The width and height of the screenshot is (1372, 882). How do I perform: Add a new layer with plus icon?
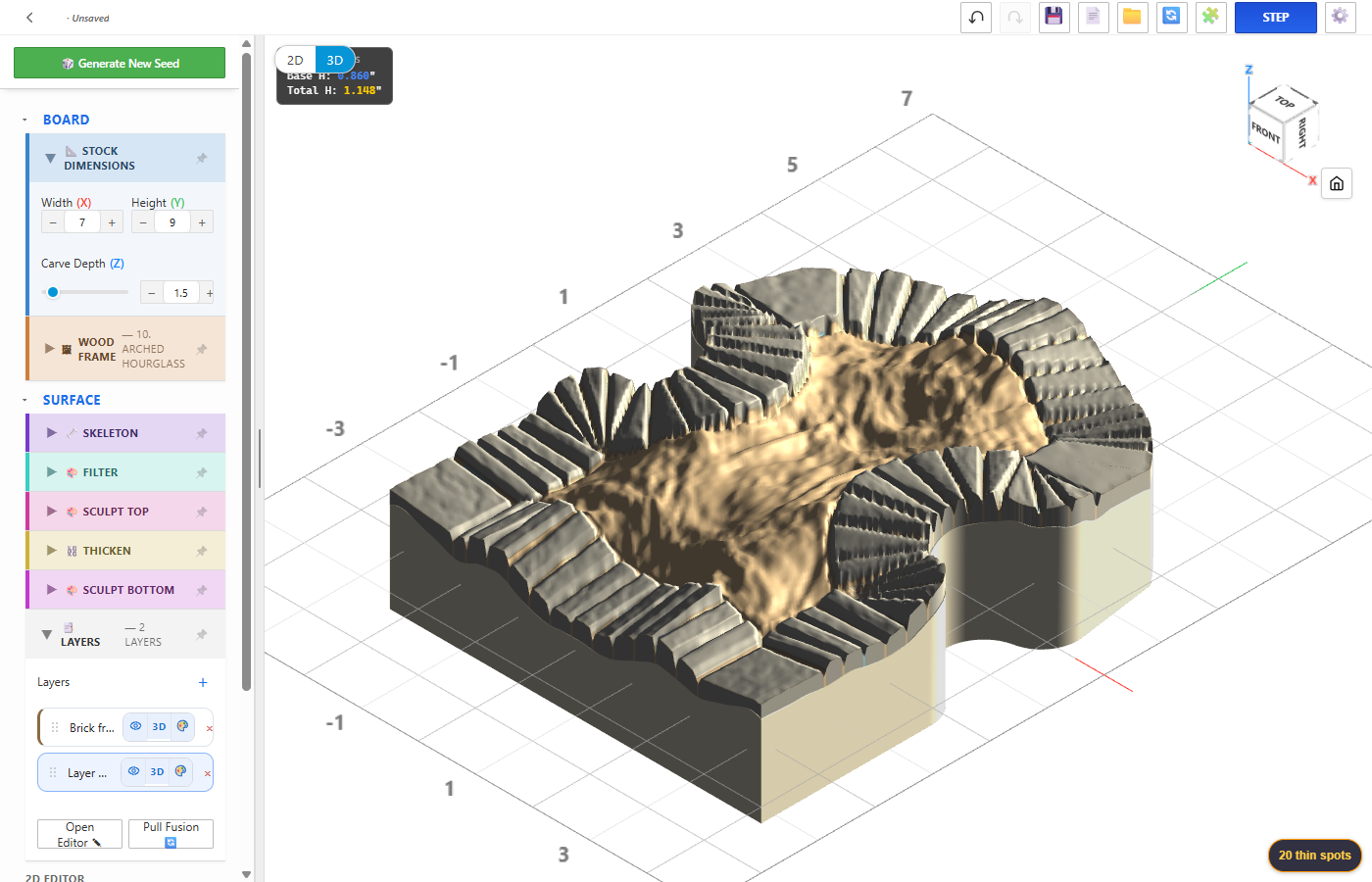(203, 682)
